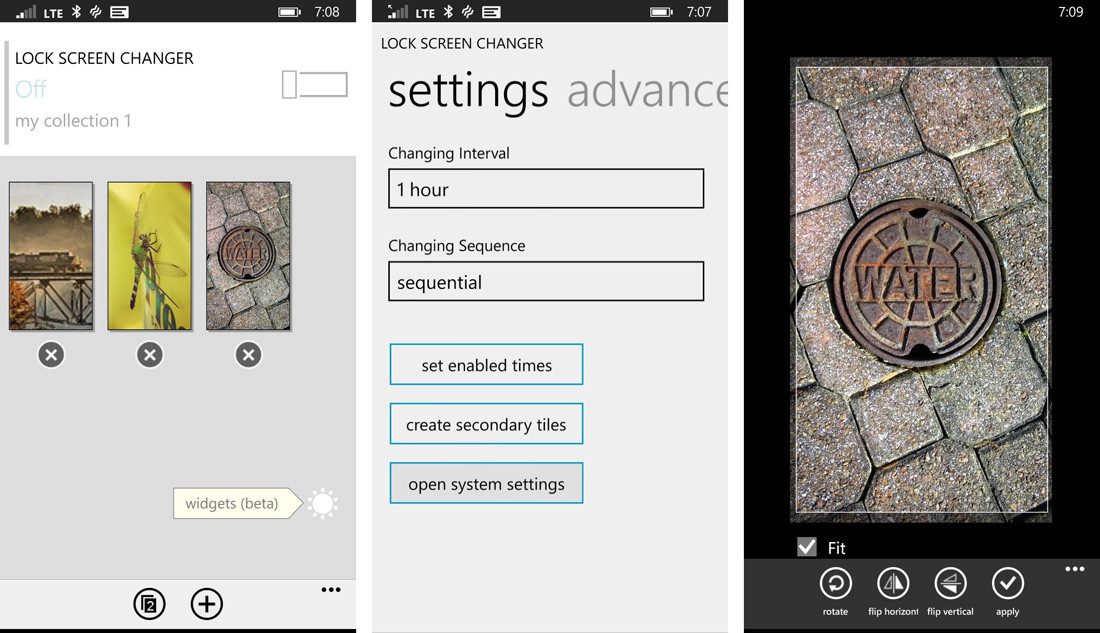This screenshot has width=1100, height=633.
Task: Open Changing Interval dropdown showing 1 hour
Action: pyautogui.click(x=546, y=189)
